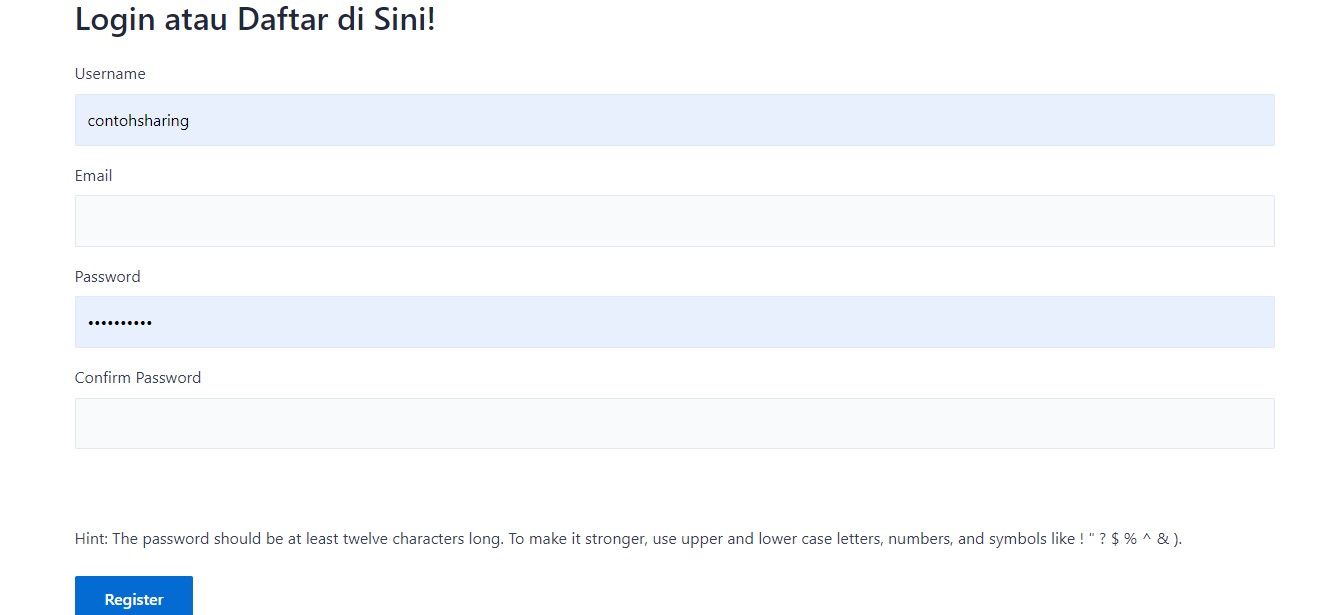This screenshot has width=1341, height=615.
Task: Click the Username label text
Action: click(x=110, y=74)
